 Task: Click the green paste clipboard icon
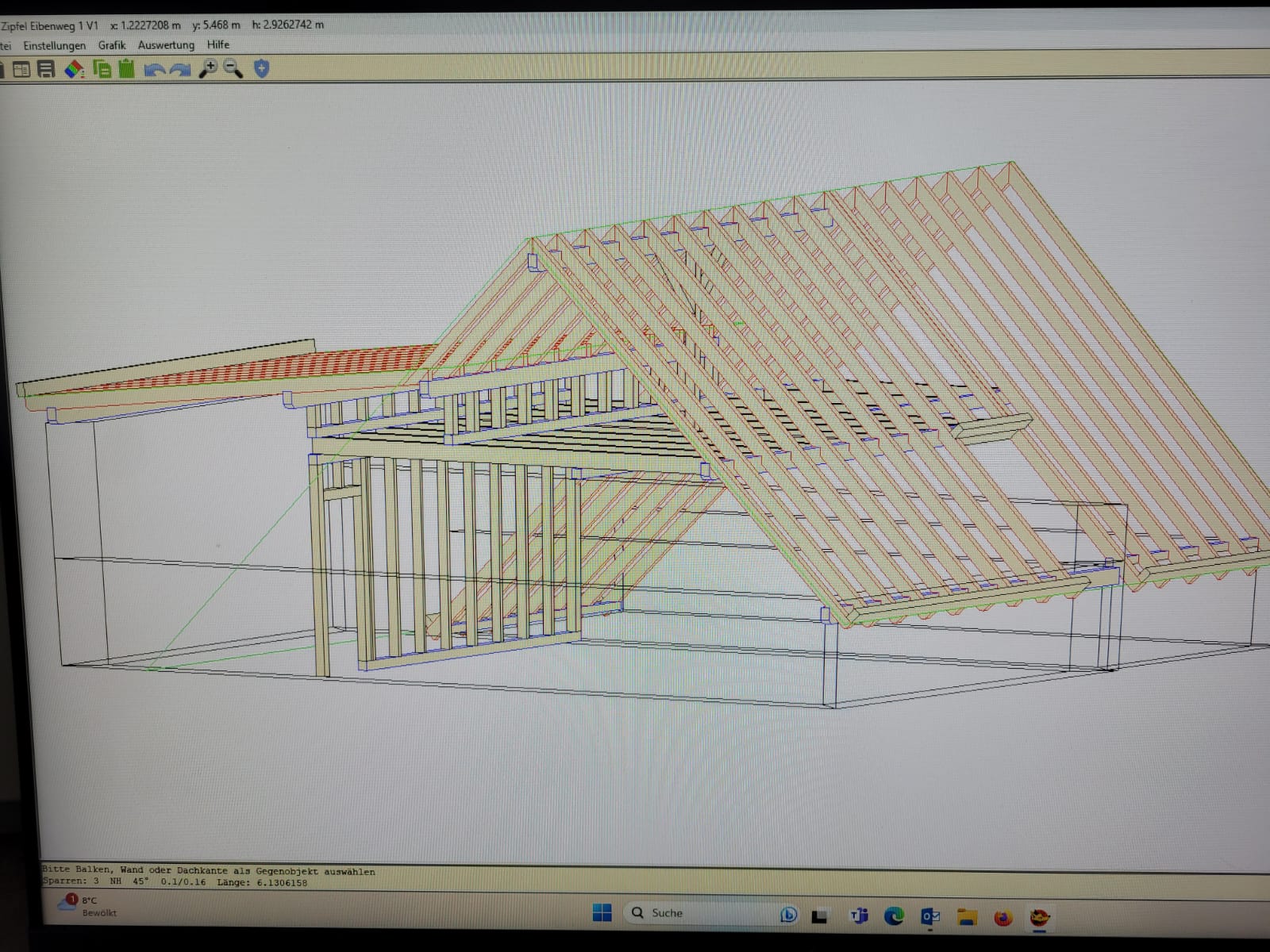126,69
